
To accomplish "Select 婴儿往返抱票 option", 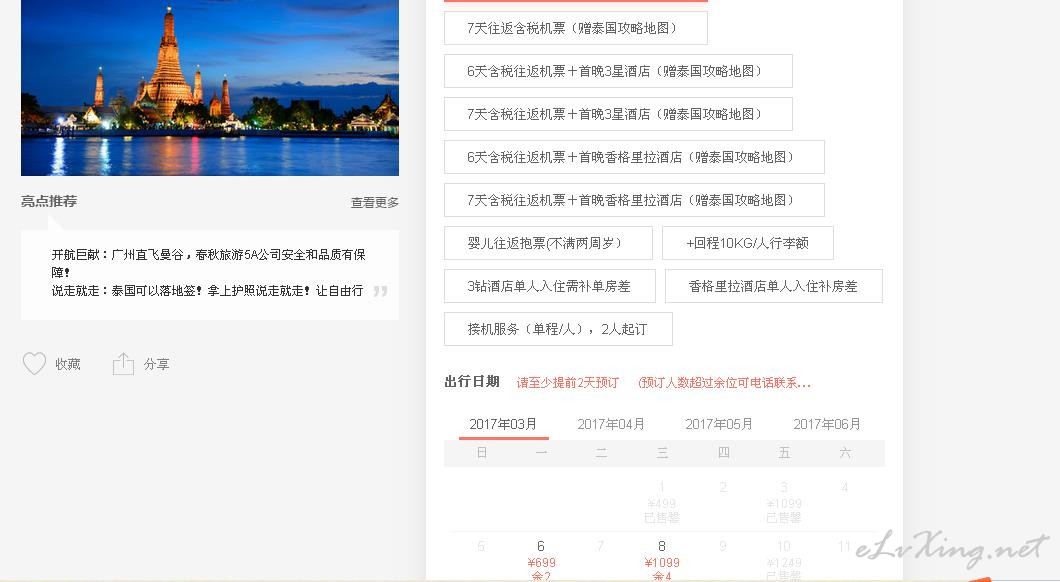I will click(x=548, y=243).
